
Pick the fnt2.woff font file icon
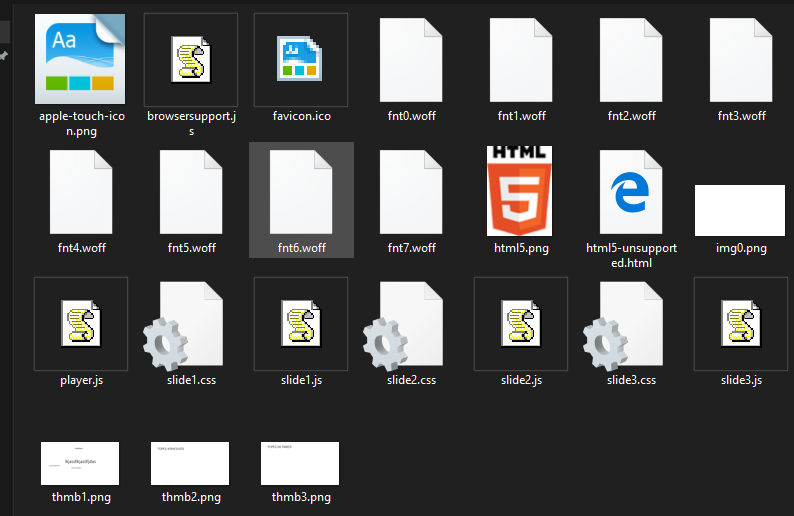tap(631, 60)
